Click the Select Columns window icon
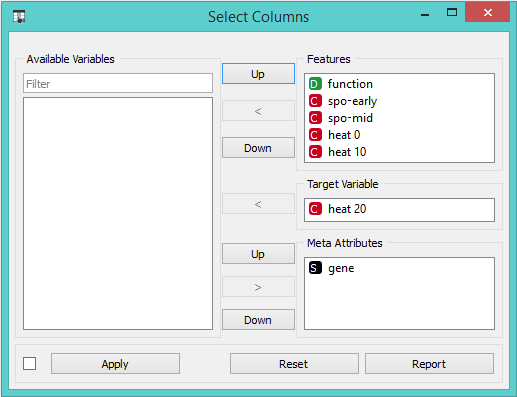The height and width of the screenshot is (397, 517). tap(19, 16)
